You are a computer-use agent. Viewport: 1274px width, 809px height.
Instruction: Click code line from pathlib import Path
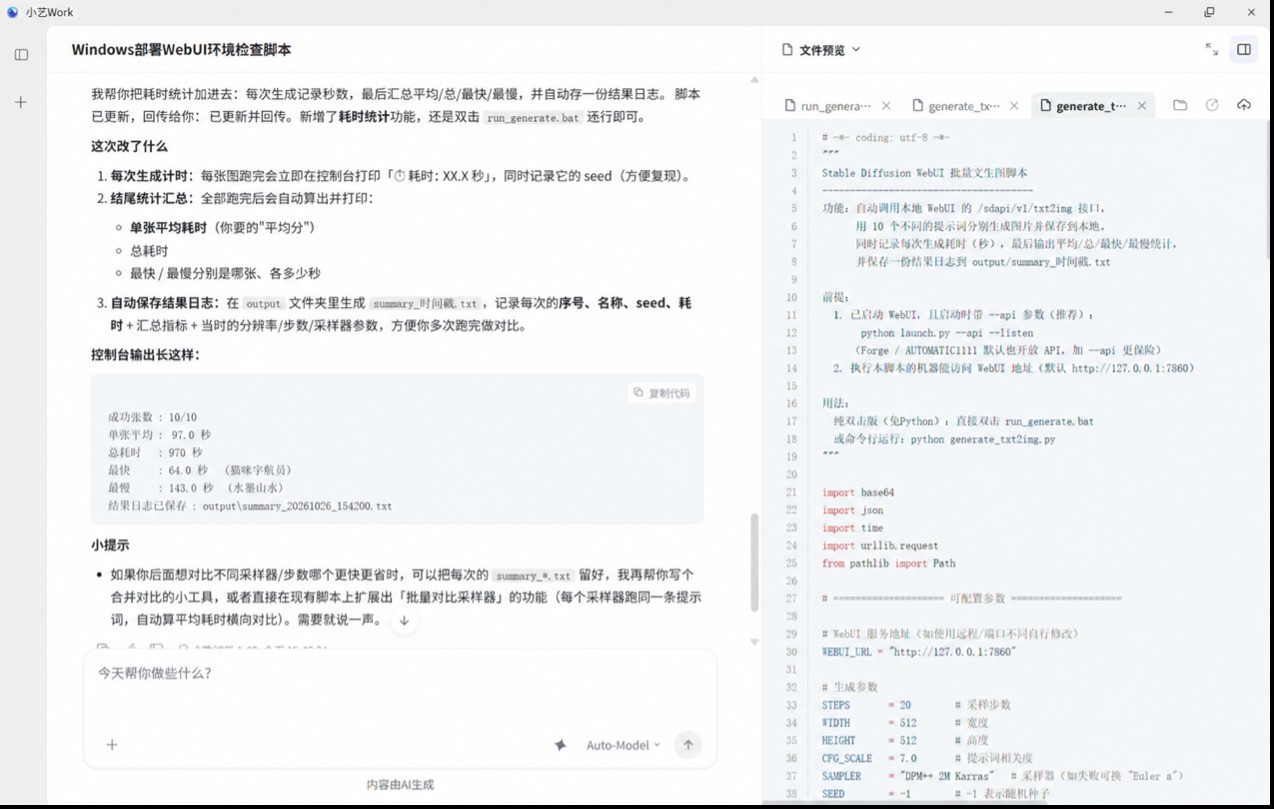coord(889,564)
